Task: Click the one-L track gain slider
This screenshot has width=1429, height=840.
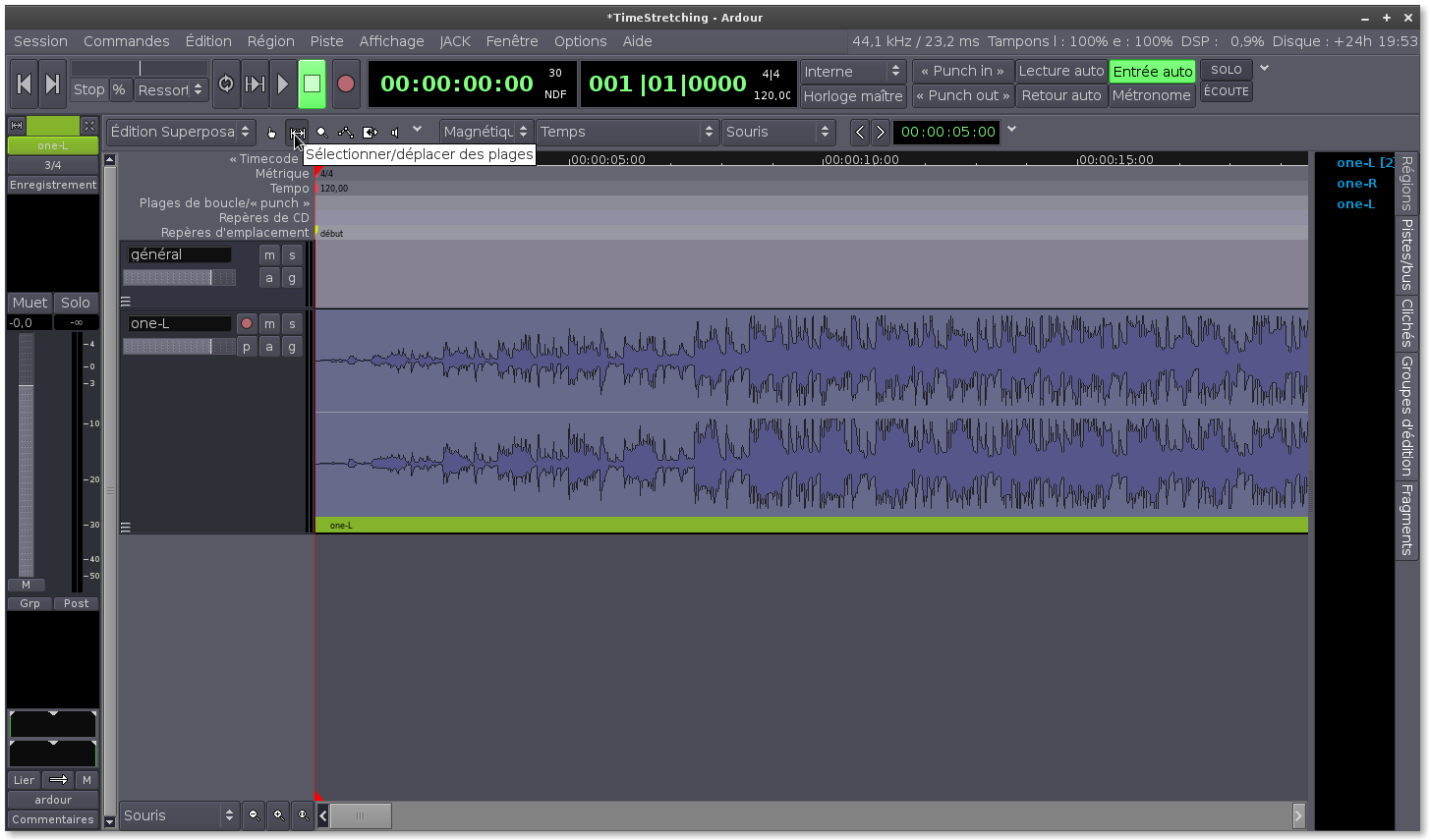Action: (179, 347)
